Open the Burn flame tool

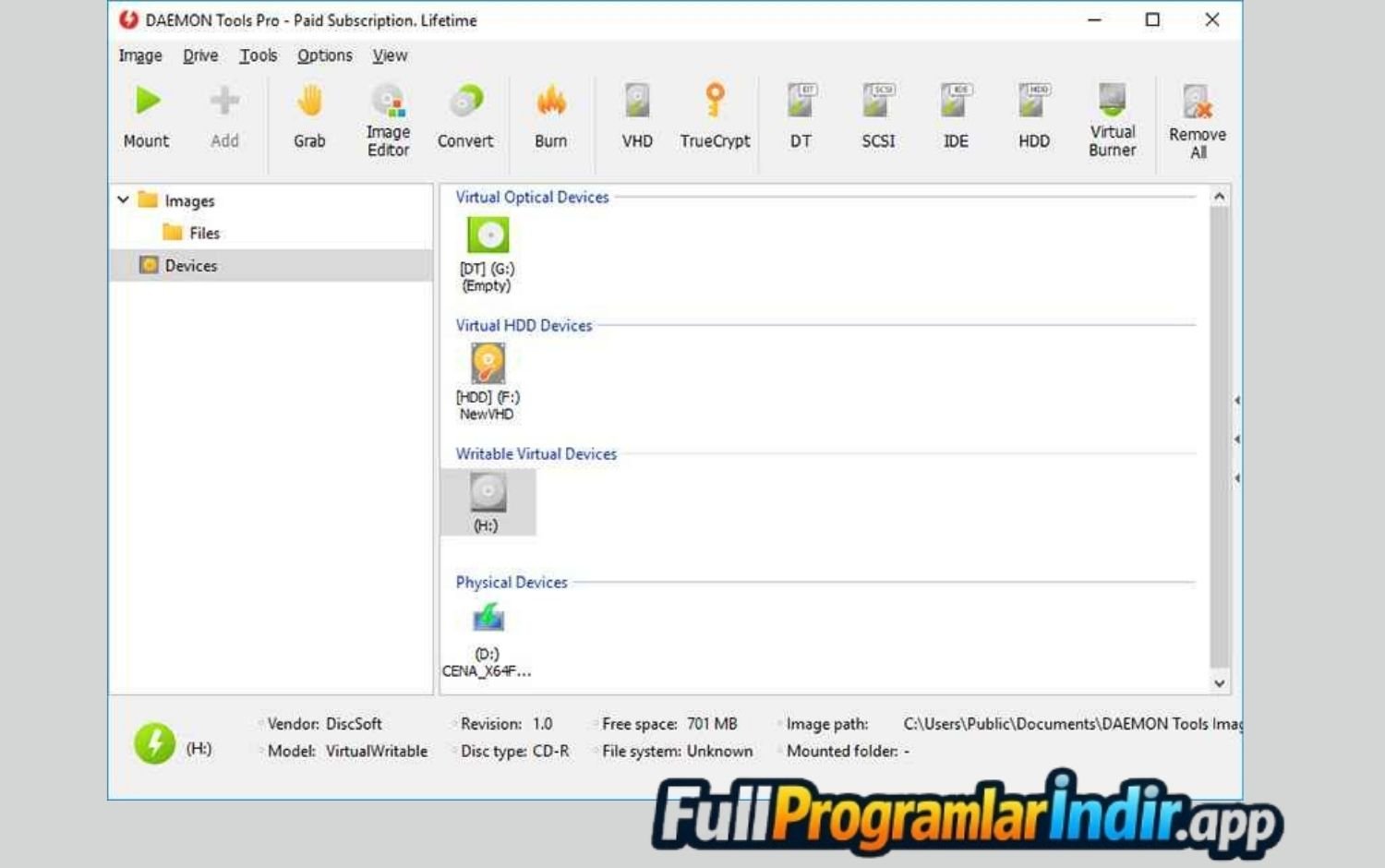click(550, 101)
